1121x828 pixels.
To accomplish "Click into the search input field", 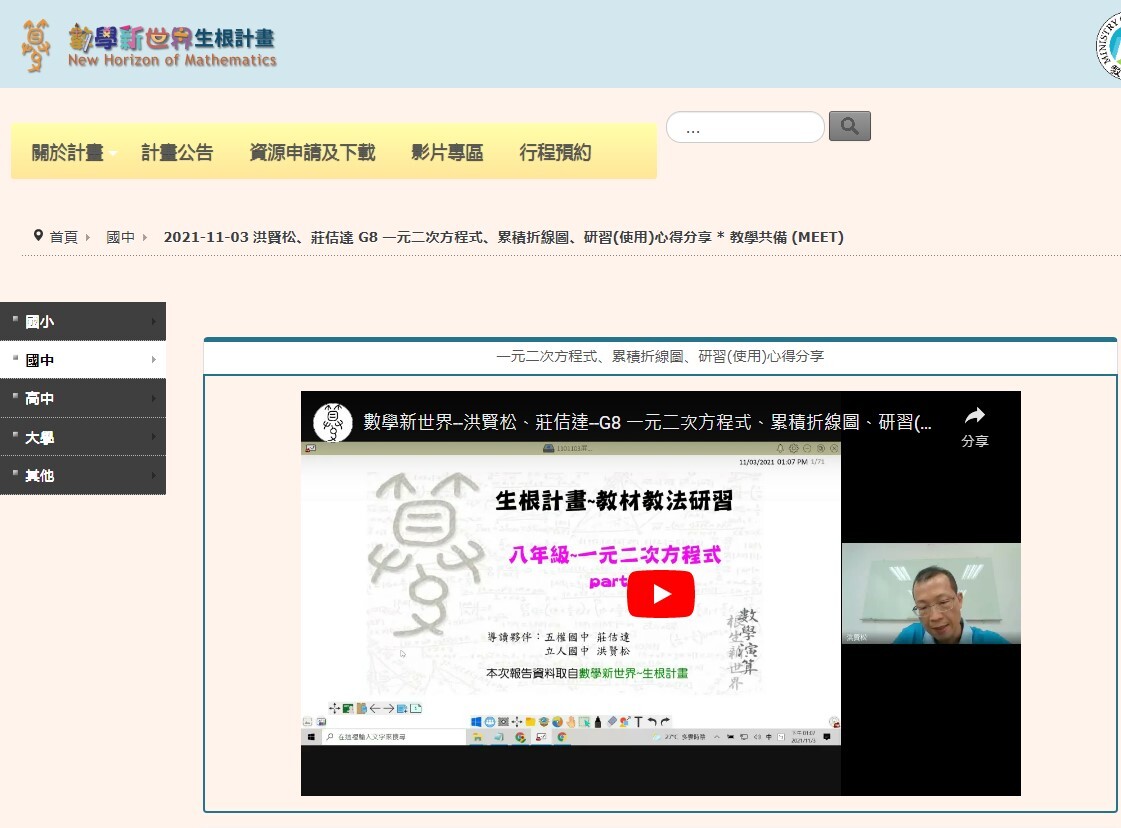I will pyautogui.click(x=745, y=128).
